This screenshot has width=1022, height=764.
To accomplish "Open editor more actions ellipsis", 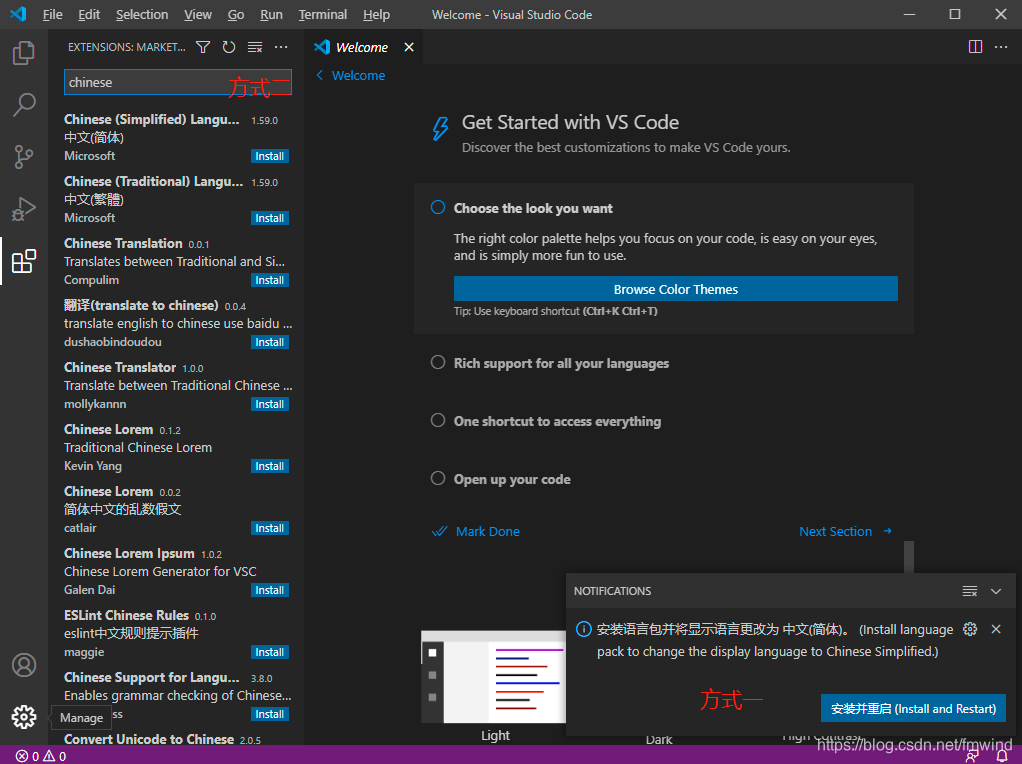I will coord(1001,47).
